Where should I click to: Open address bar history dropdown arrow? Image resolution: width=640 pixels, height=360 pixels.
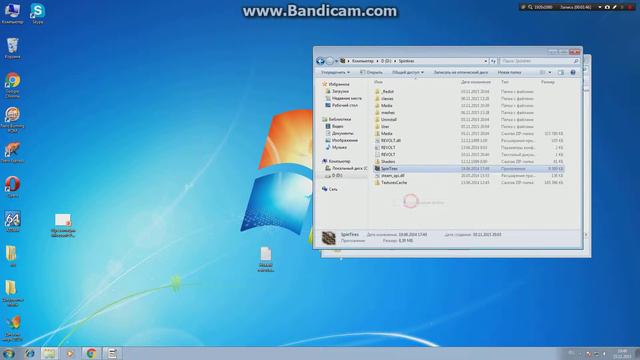(x=486, y=61)
